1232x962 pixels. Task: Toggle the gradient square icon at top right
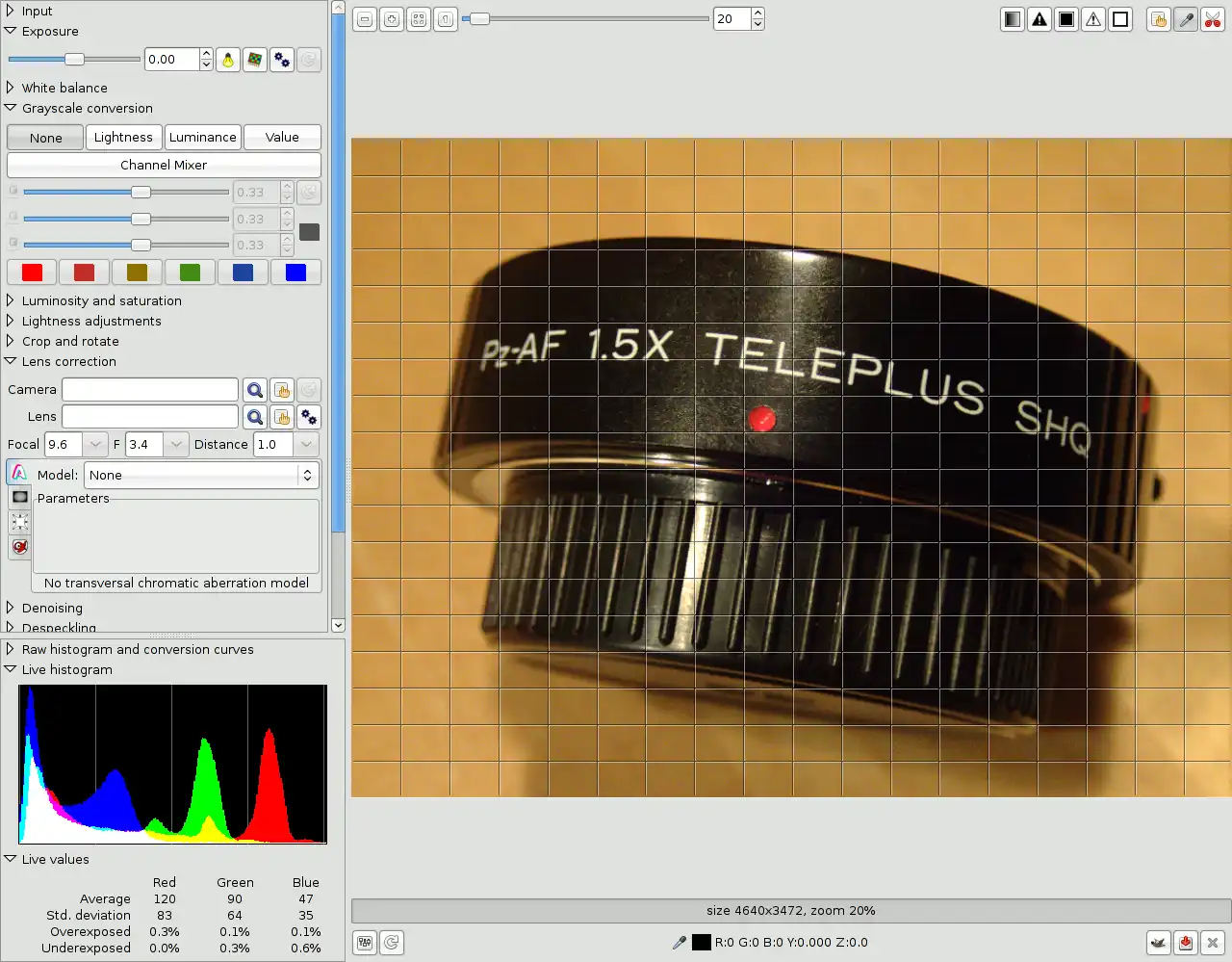click(x=1013, y=19)
